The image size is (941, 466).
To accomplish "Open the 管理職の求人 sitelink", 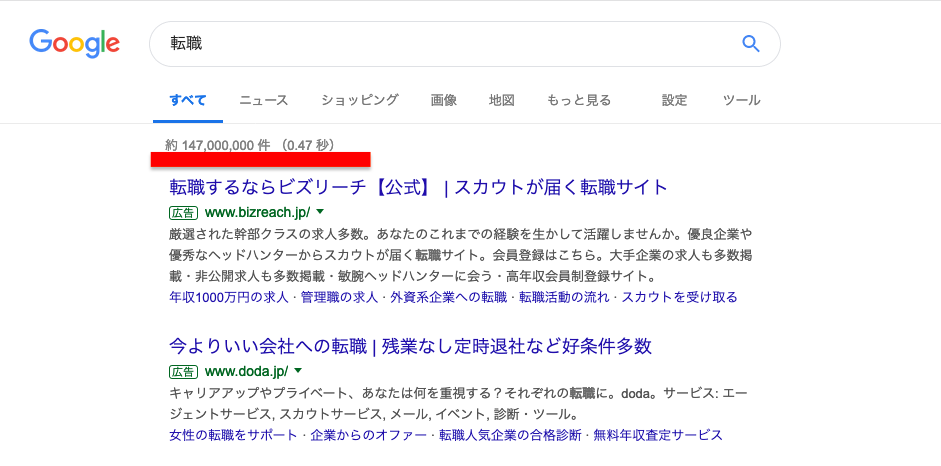I will [339, 297].
